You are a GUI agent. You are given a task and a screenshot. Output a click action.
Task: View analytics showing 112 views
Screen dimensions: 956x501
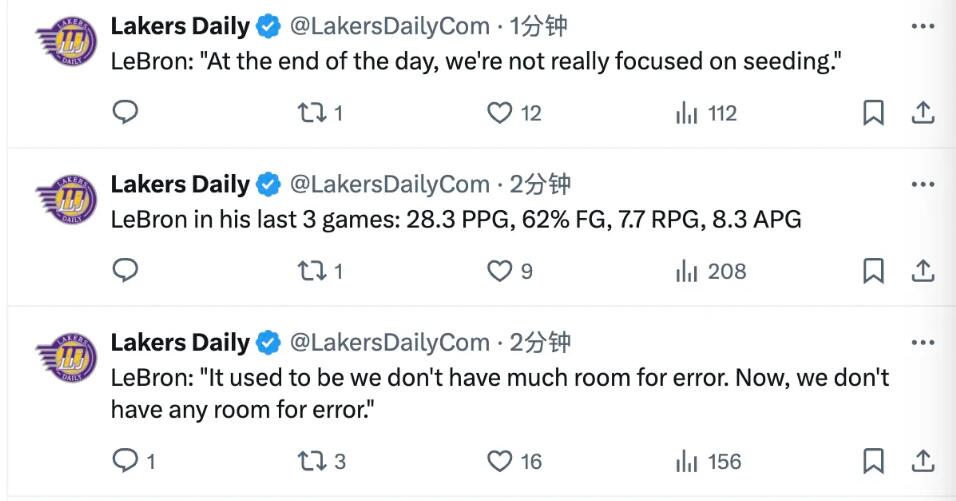pyautogui.click(x=706, y=113)
